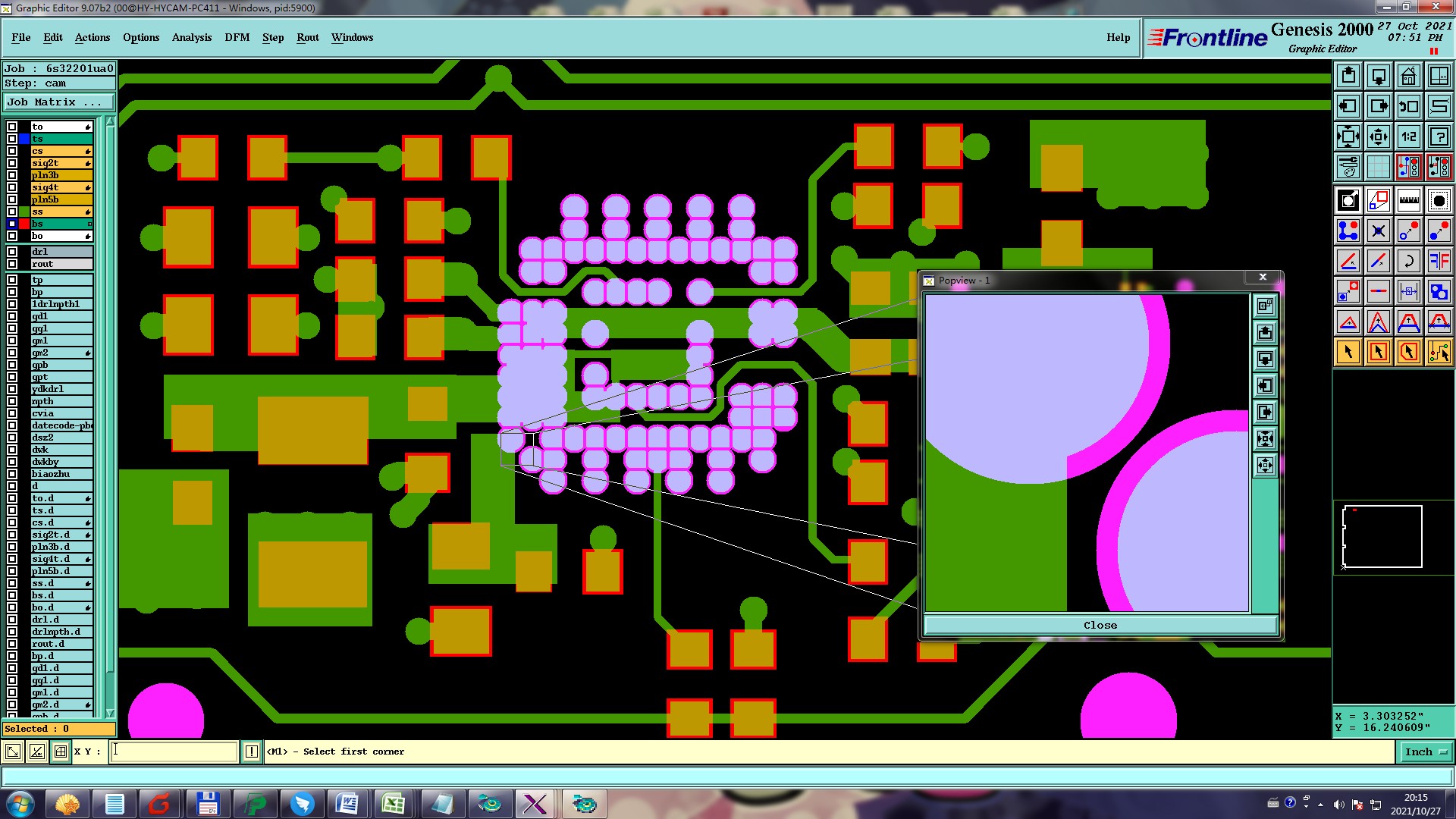Select the net selection tool
Image resolution: width=1456 pixels, height=819 pixels.
tap(1439, 352)
